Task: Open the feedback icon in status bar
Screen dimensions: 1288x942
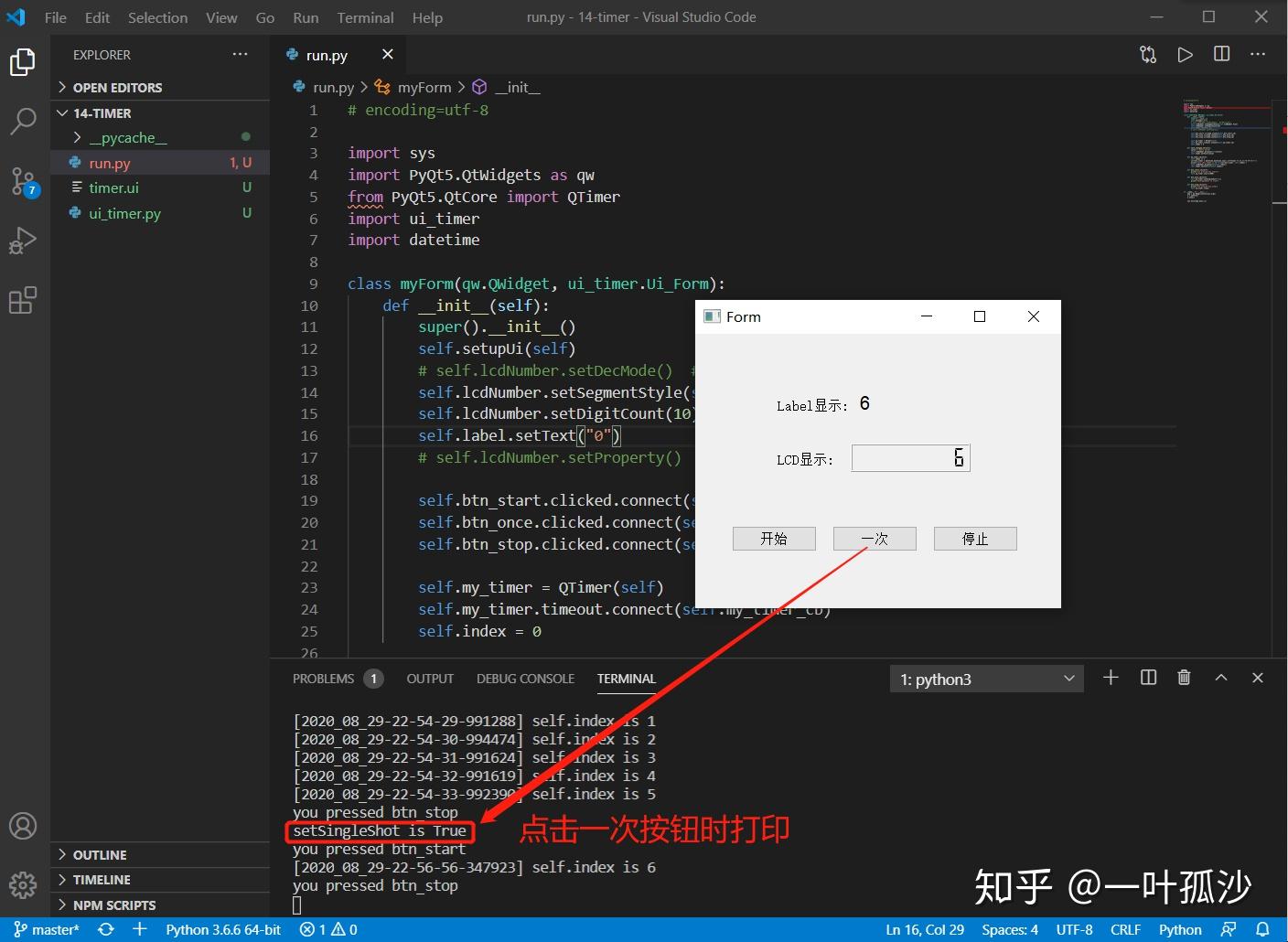Action: 1229,929
